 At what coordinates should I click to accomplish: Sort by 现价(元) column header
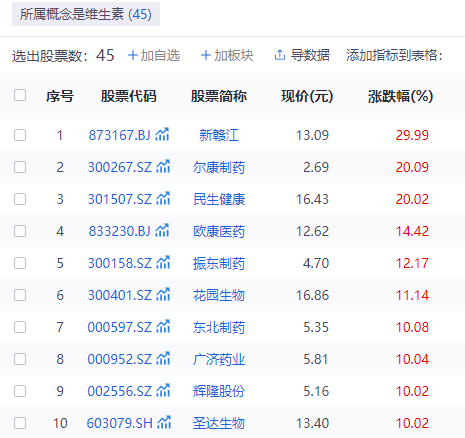(307, 96)
